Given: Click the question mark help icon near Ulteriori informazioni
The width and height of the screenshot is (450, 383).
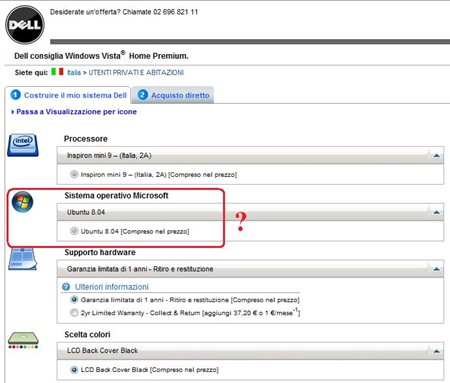Looking at the screenshot, I should [66, 287].
